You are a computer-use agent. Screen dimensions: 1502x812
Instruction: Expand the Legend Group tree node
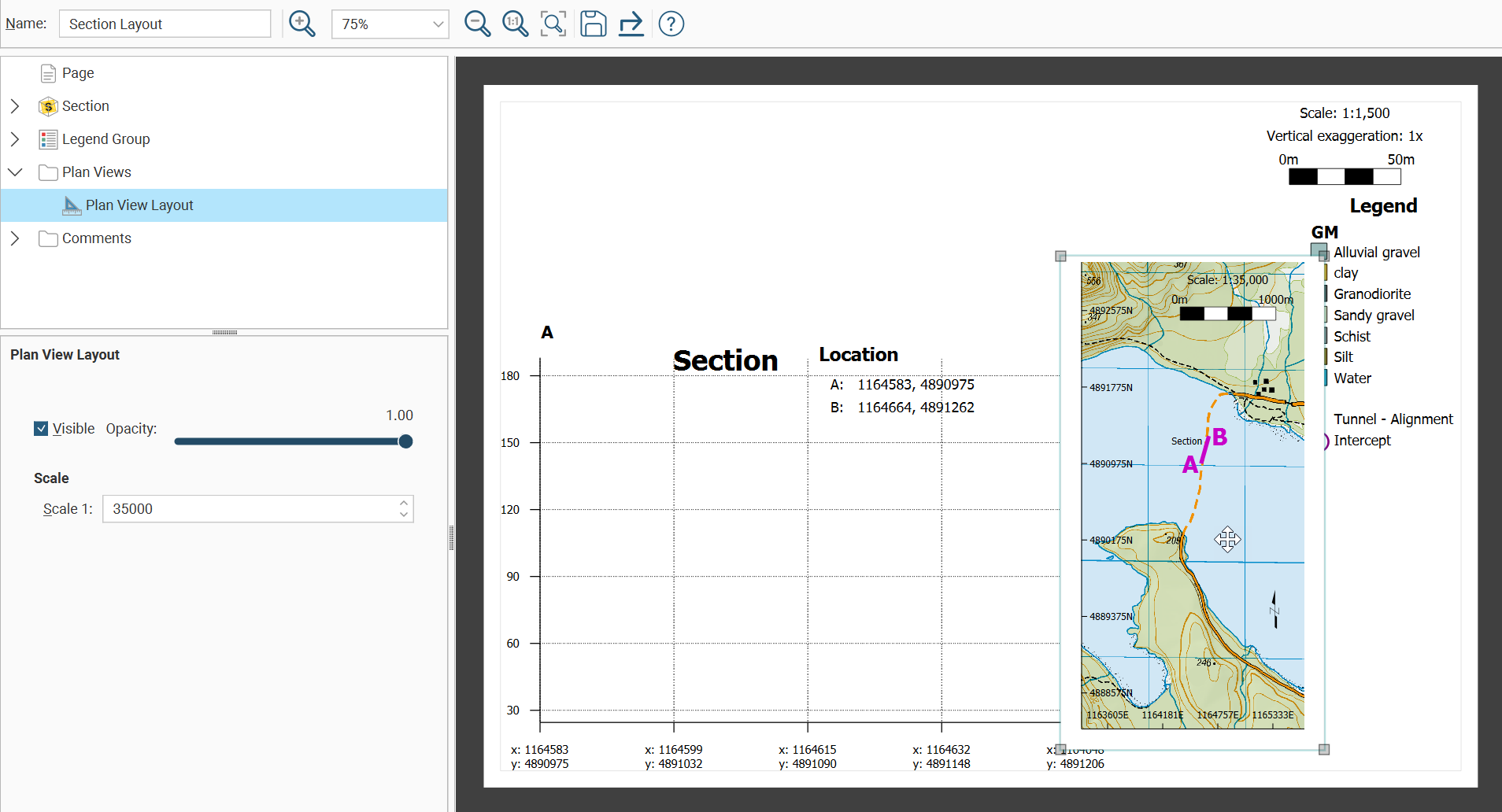(x=15, y=139)
